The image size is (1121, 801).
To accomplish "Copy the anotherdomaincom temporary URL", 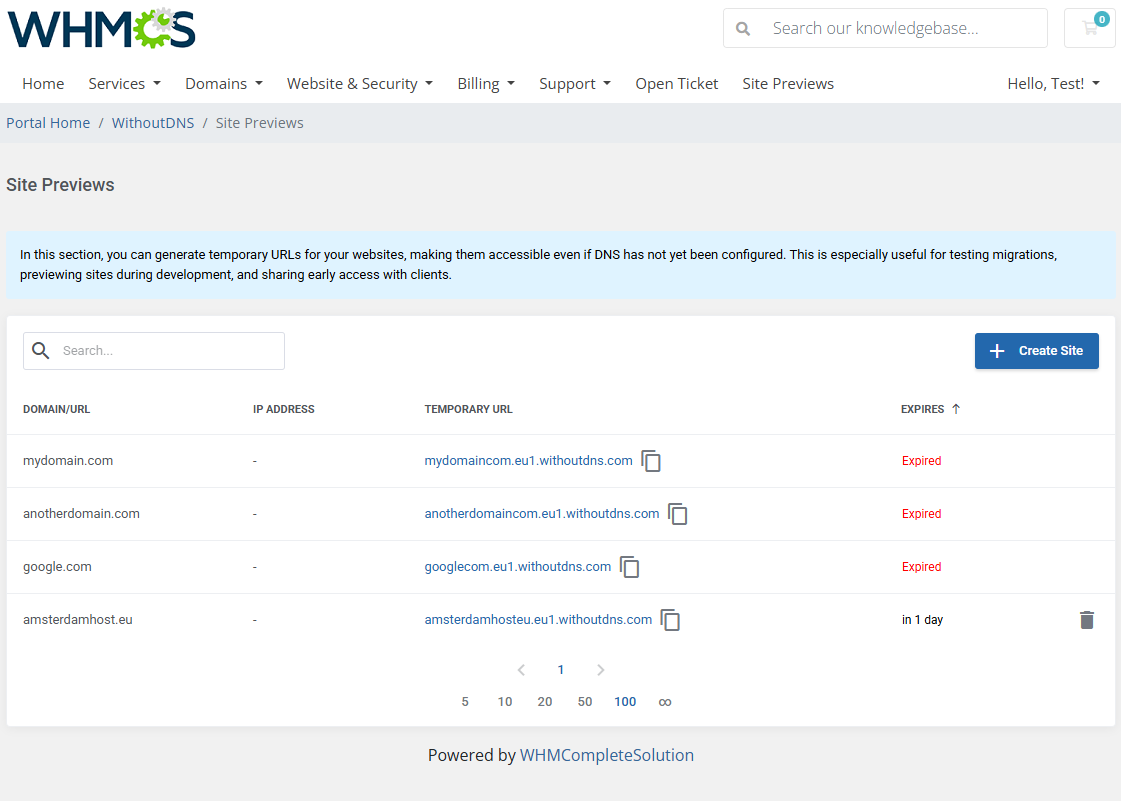I will click(677, 514).
